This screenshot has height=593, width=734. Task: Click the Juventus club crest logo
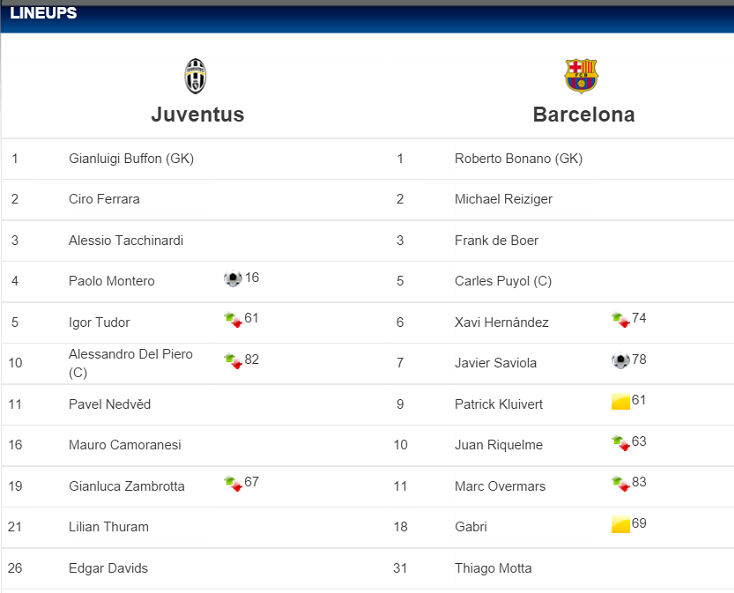(196, 76)
